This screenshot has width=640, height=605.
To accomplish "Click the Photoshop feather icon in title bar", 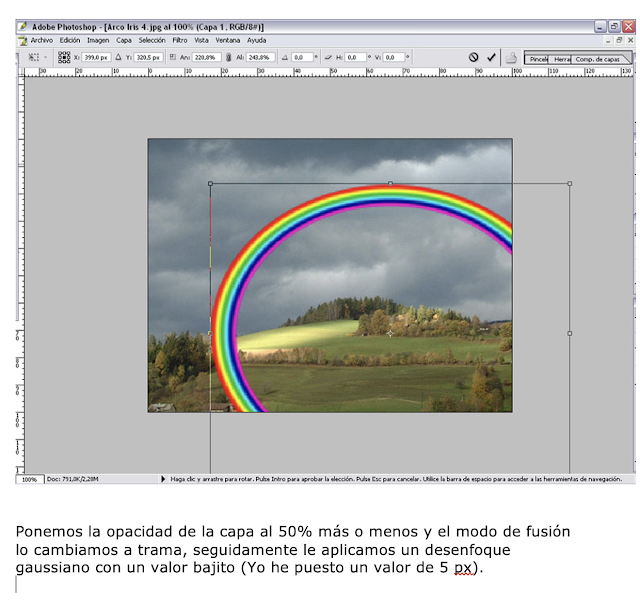I will (23, 27).
